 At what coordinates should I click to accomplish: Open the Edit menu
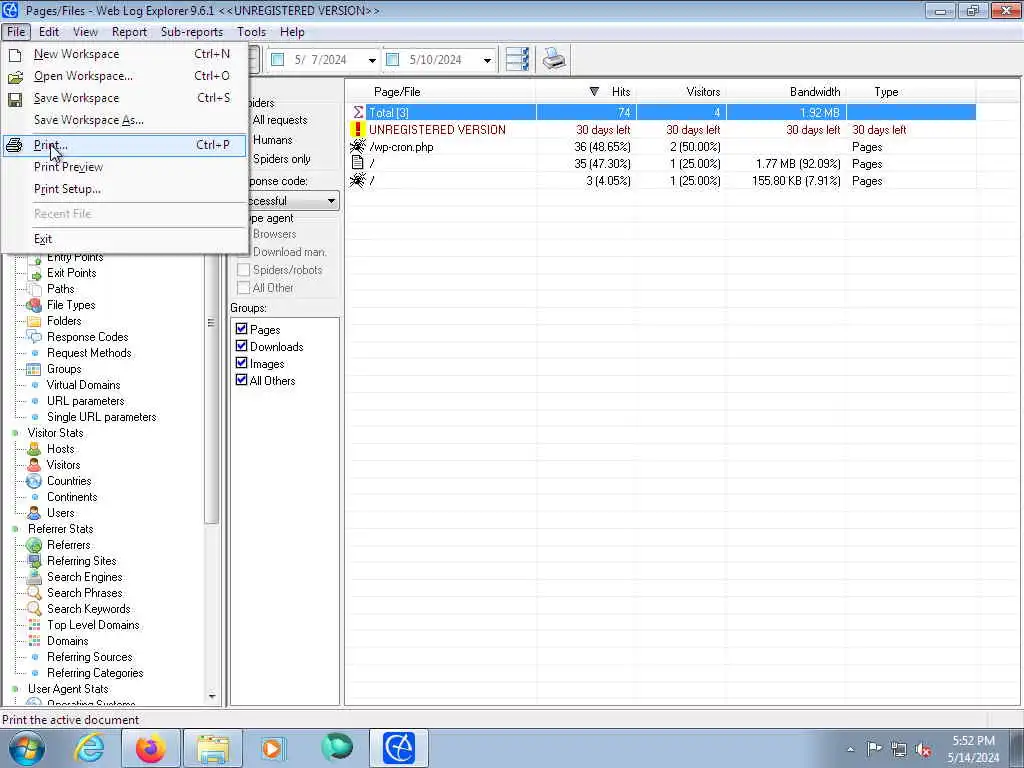[x=48, y=32]
